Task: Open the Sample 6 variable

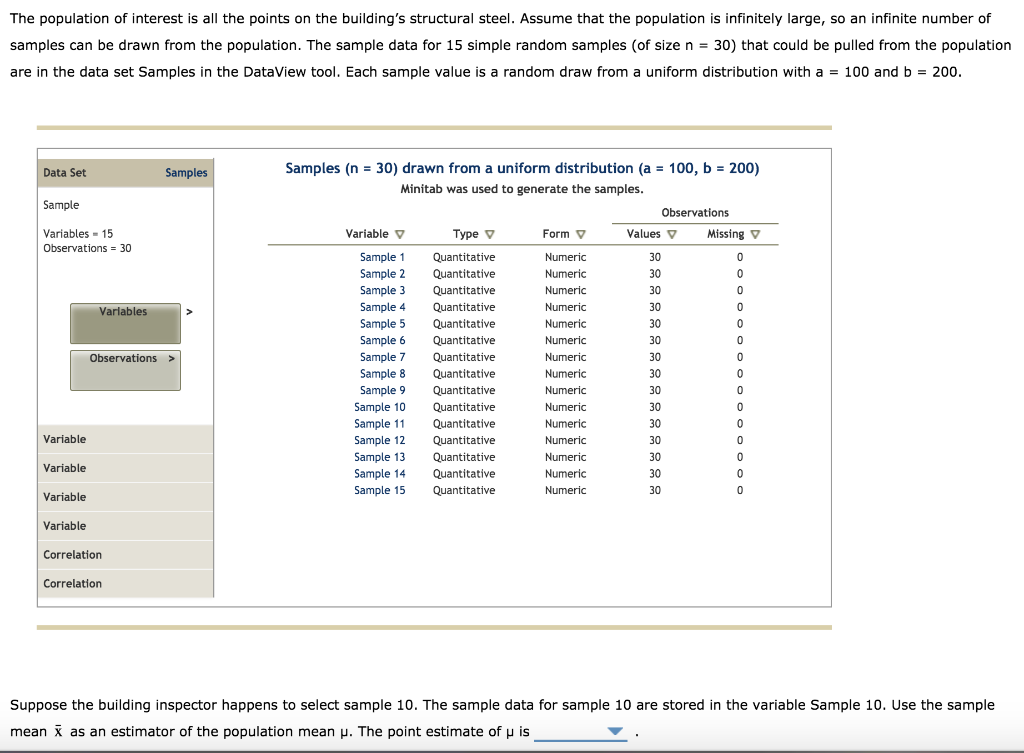Action: point(382,340)
